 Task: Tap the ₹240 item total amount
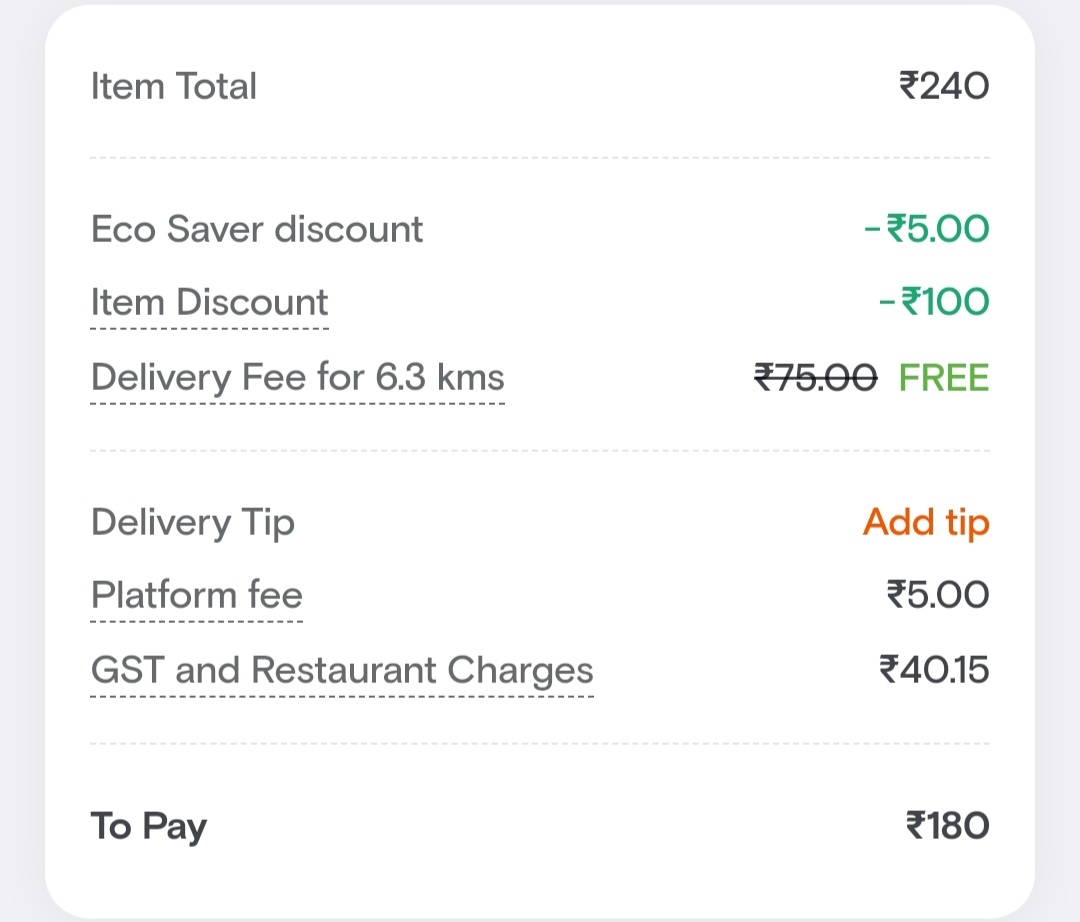(x=944, y=86)
